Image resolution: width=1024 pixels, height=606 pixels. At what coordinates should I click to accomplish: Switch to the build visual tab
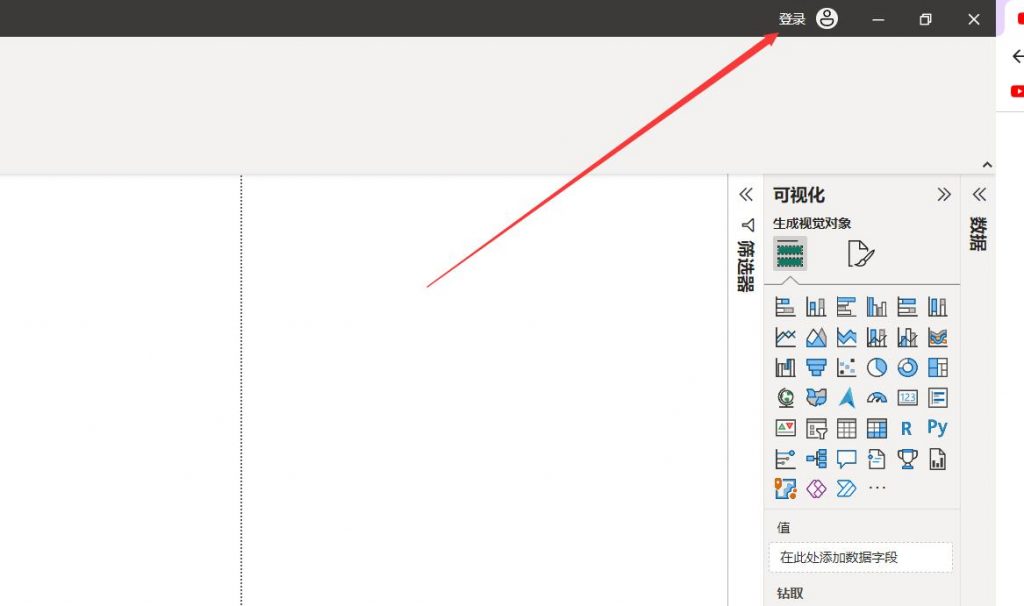click(x=790, y=253)
